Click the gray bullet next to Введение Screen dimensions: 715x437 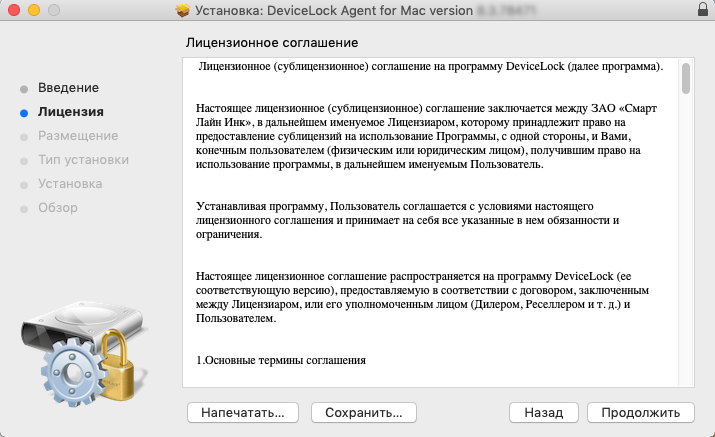point(23,88)
